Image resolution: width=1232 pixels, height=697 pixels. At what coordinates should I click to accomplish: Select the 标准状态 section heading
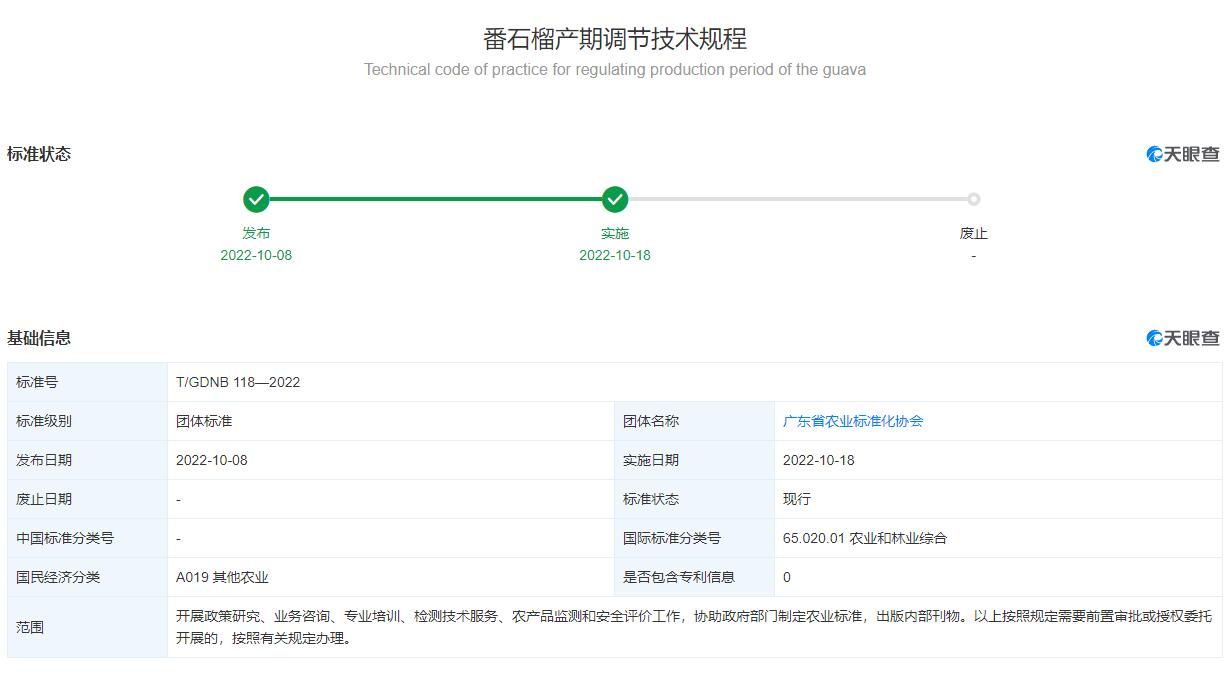tap(39, 154)
